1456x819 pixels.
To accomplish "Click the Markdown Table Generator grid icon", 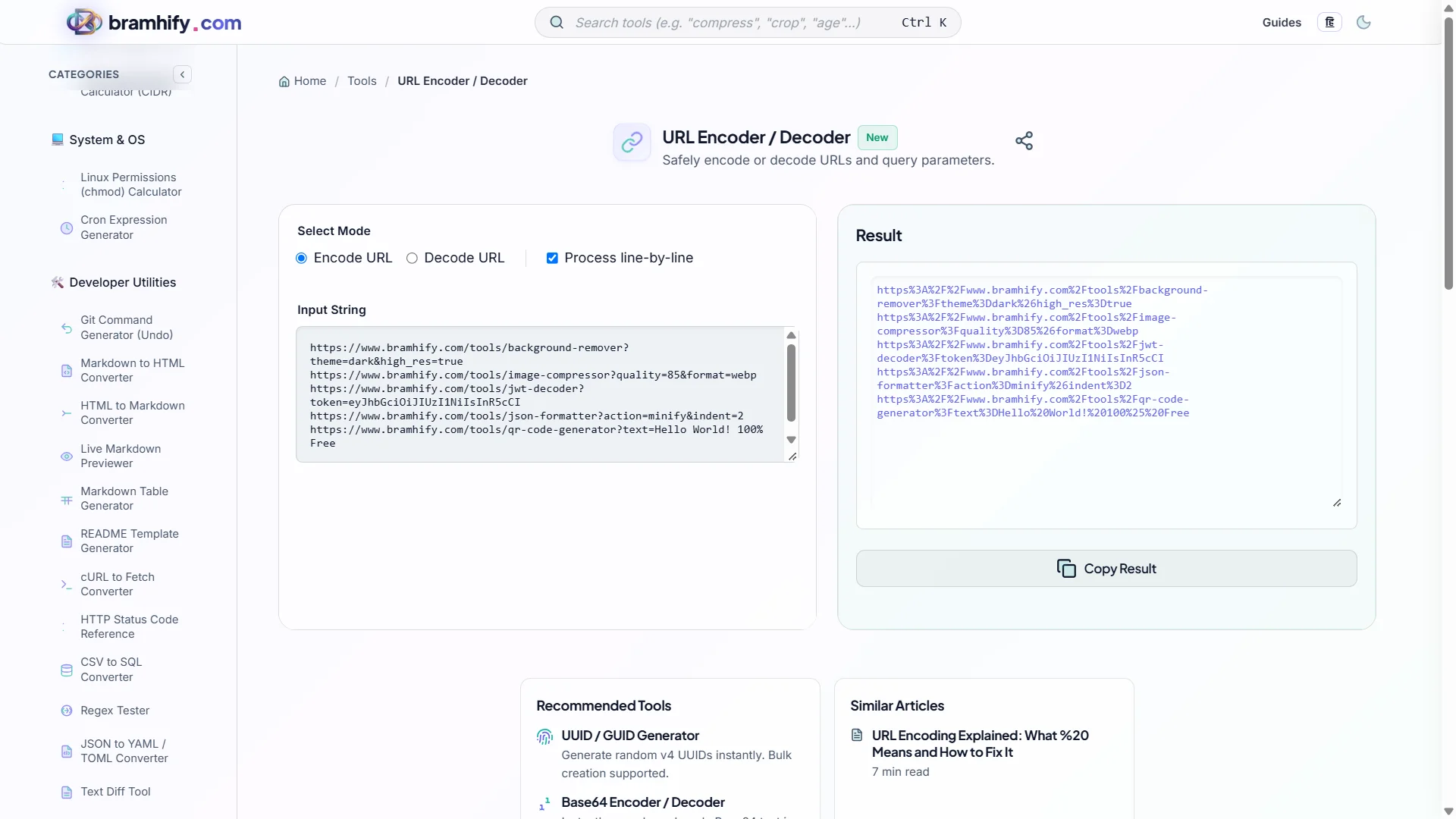I will [67, 500].
